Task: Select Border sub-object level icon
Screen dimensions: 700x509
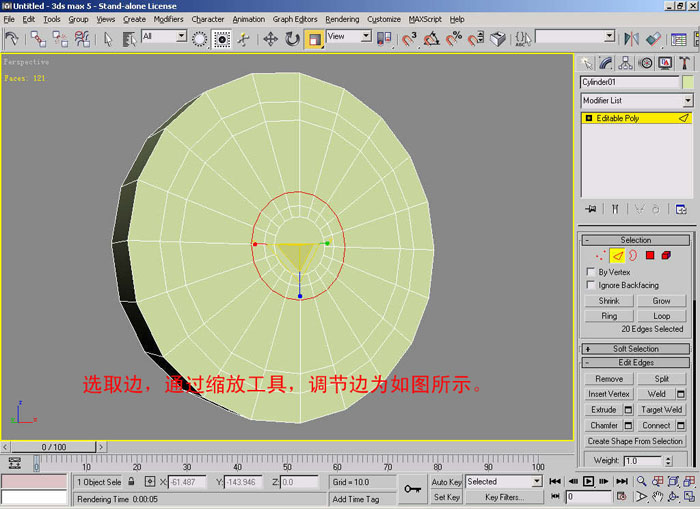Action: (x=633, y=255)
